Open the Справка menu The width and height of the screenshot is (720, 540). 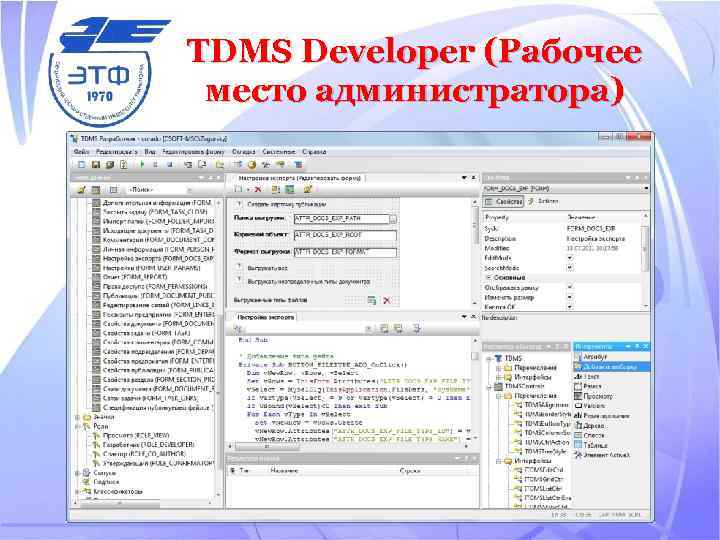tap(315, 152)
